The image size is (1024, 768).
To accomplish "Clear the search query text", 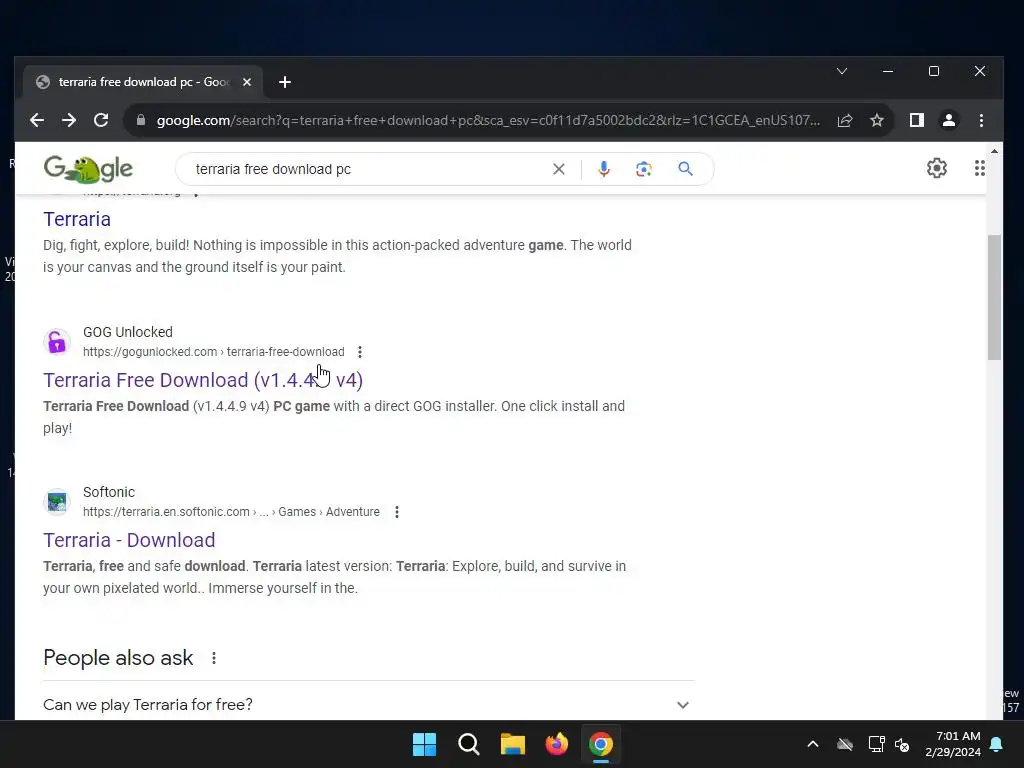I will click(x=558, y=169).
